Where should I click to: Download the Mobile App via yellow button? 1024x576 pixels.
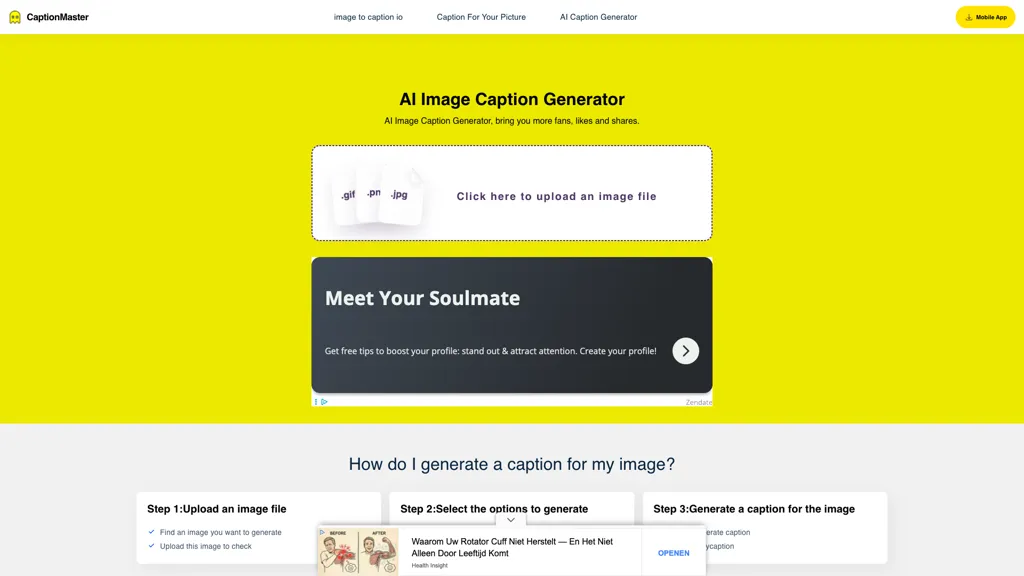(x=985, y=17)
